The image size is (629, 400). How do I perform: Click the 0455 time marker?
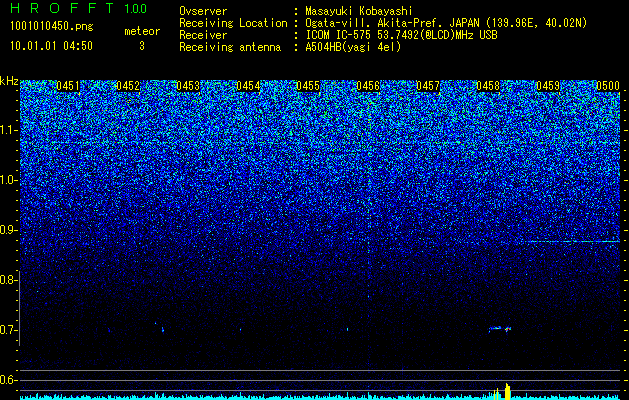[308, 86]
